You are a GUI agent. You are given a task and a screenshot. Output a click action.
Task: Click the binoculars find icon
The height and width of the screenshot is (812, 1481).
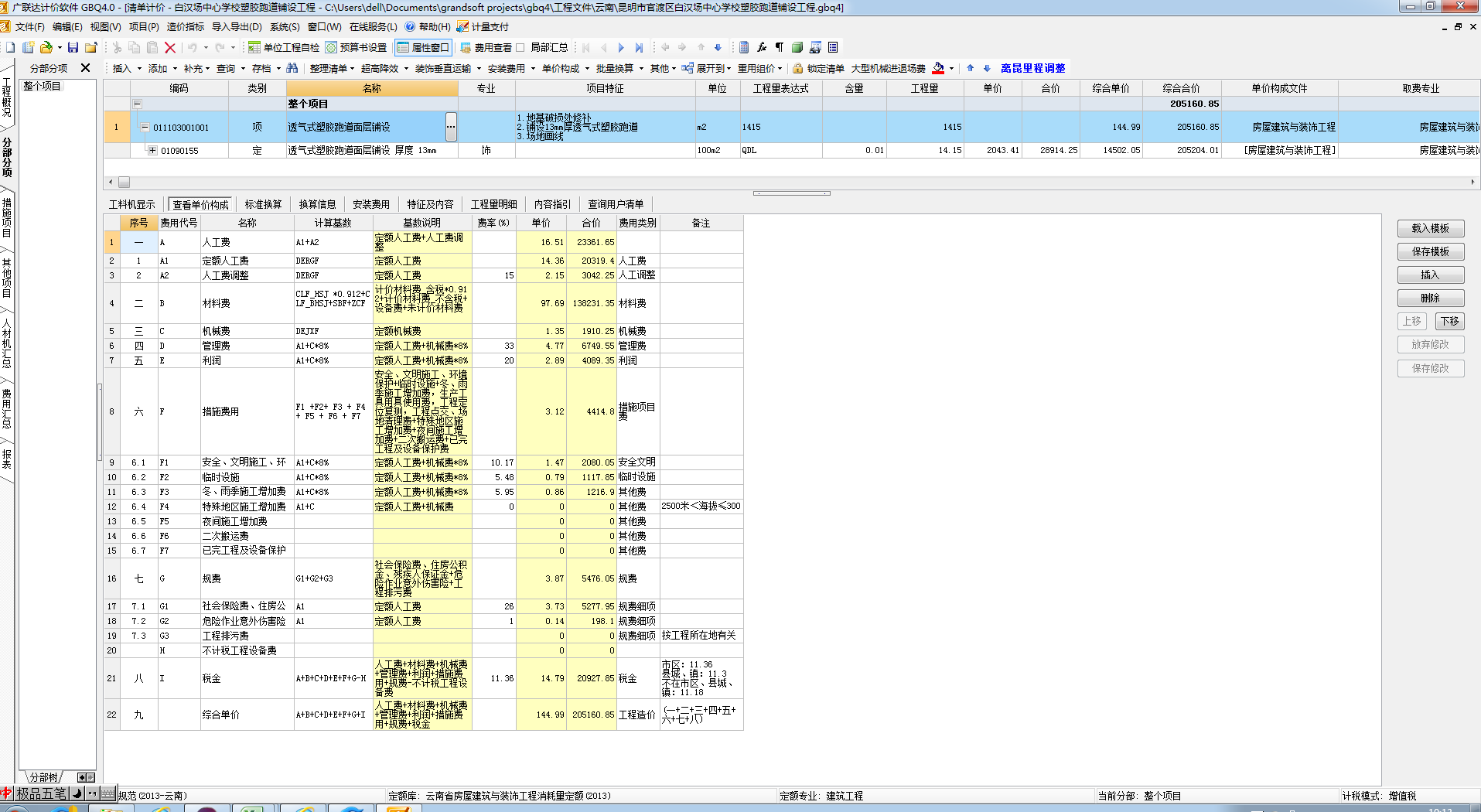[x=292, y=68]
